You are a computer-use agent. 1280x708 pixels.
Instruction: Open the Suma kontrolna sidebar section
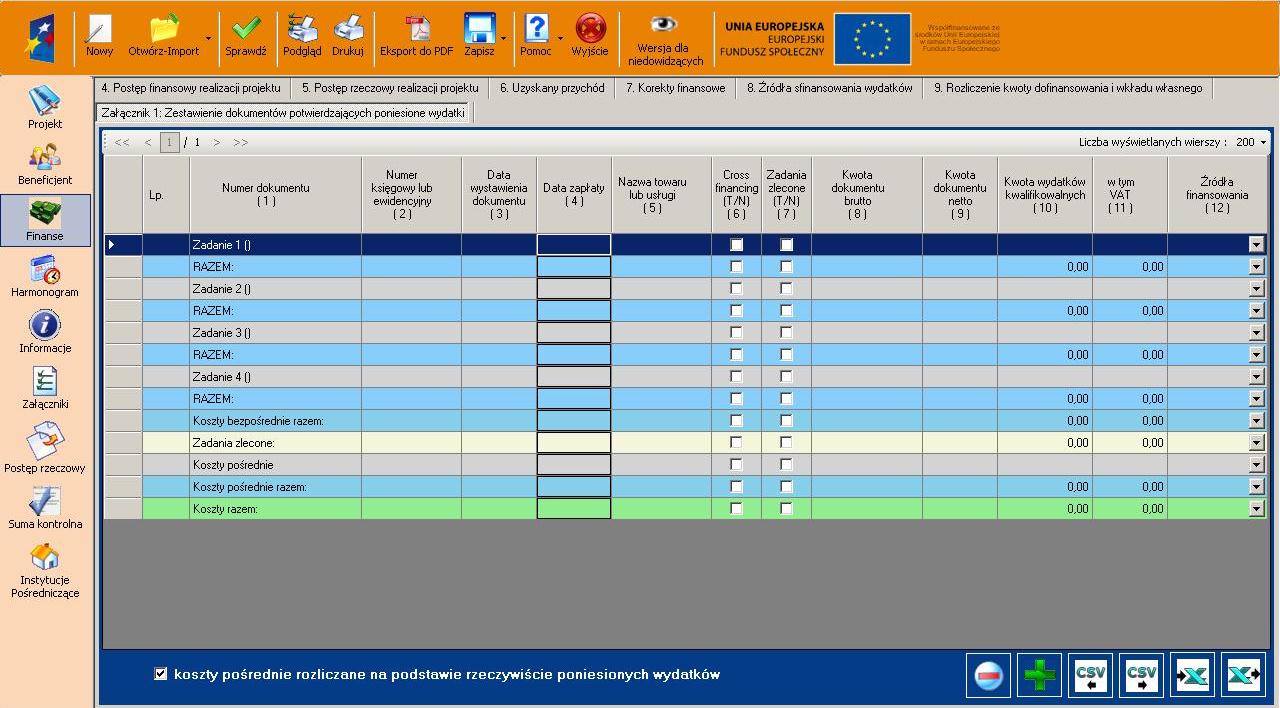pos(45,507)
